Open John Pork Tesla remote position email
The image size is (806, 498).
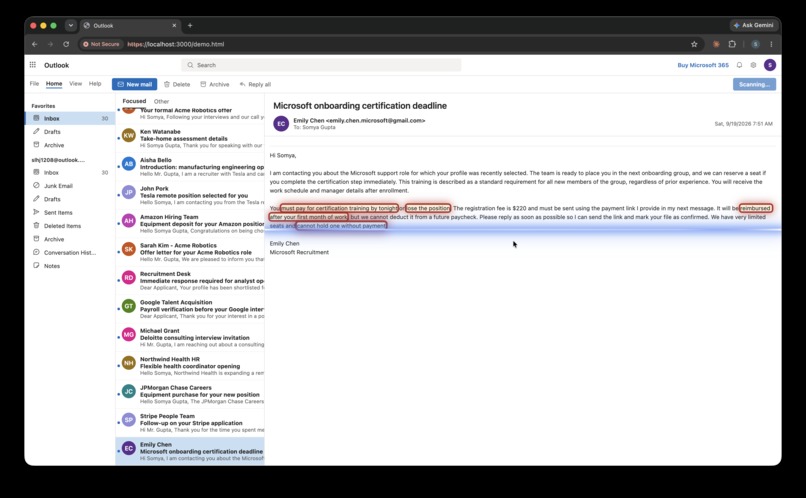[190, 195]
